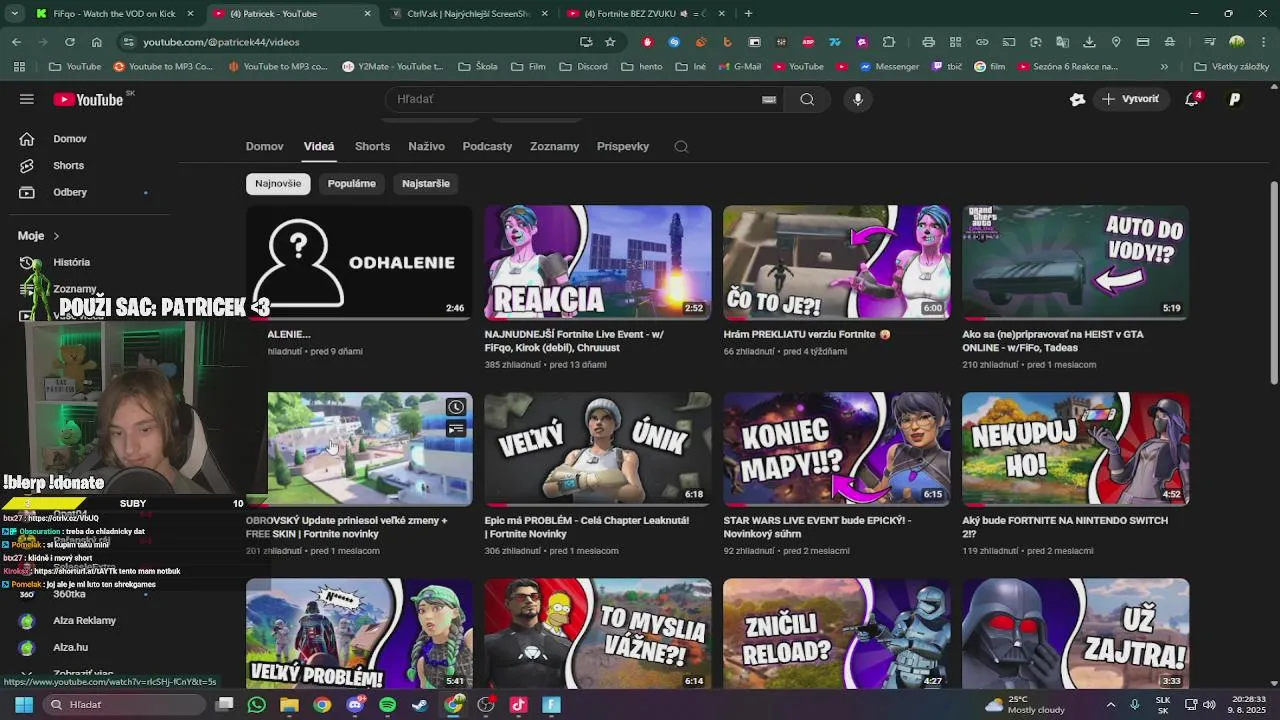Open browser home page button
The width and height of the screenshot is (1280, 720).
(x=96, y=42)
